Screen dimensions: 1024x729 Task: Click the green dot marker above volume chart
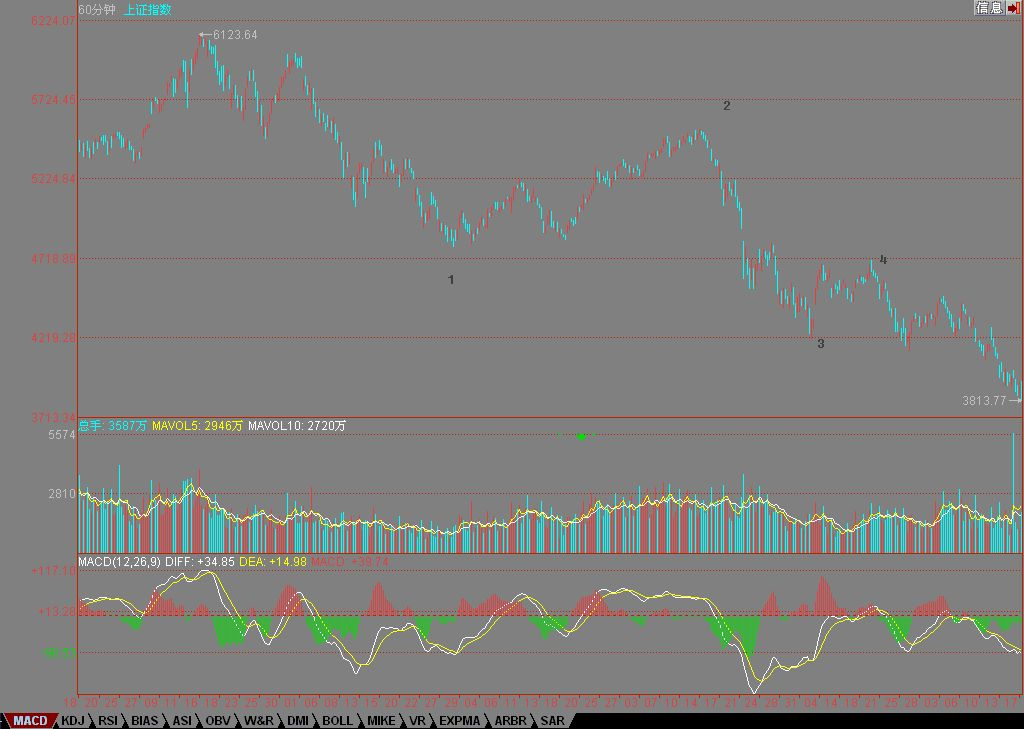click(581, 436)
